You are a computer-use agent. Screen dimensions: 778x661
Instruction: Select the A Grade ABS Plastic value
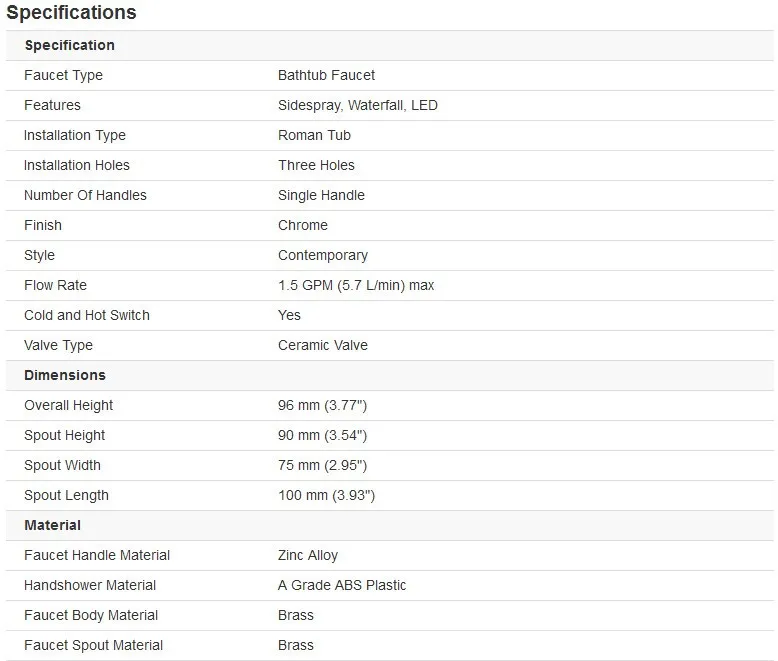tap(342, 586)
